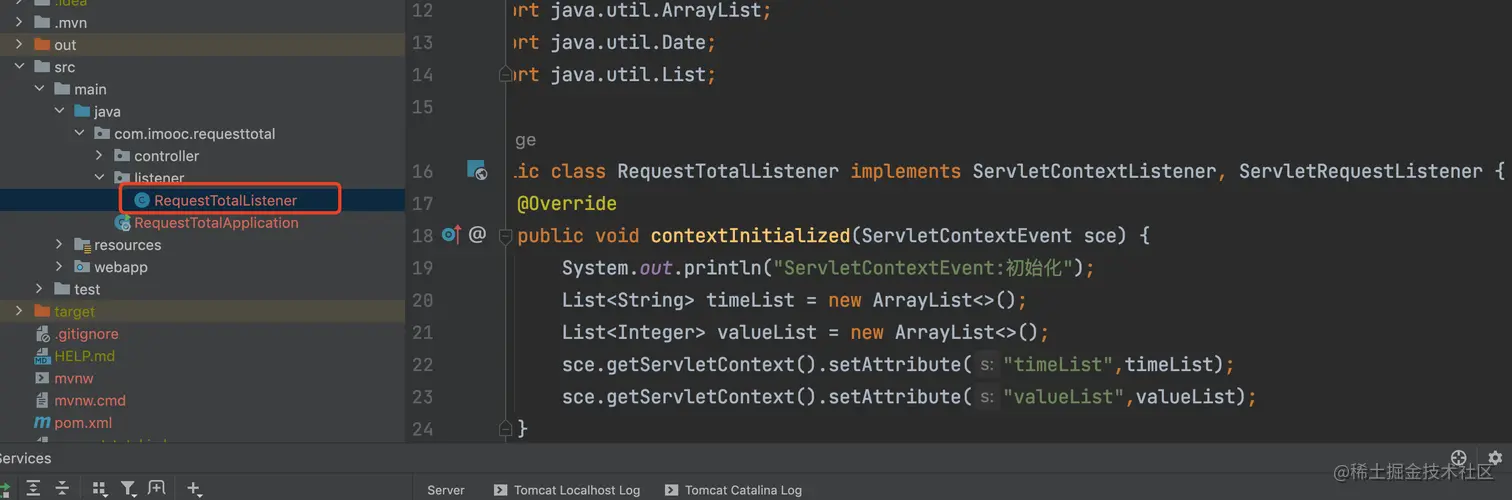
Task: Expand the resources folder
Action: (59, 245)
